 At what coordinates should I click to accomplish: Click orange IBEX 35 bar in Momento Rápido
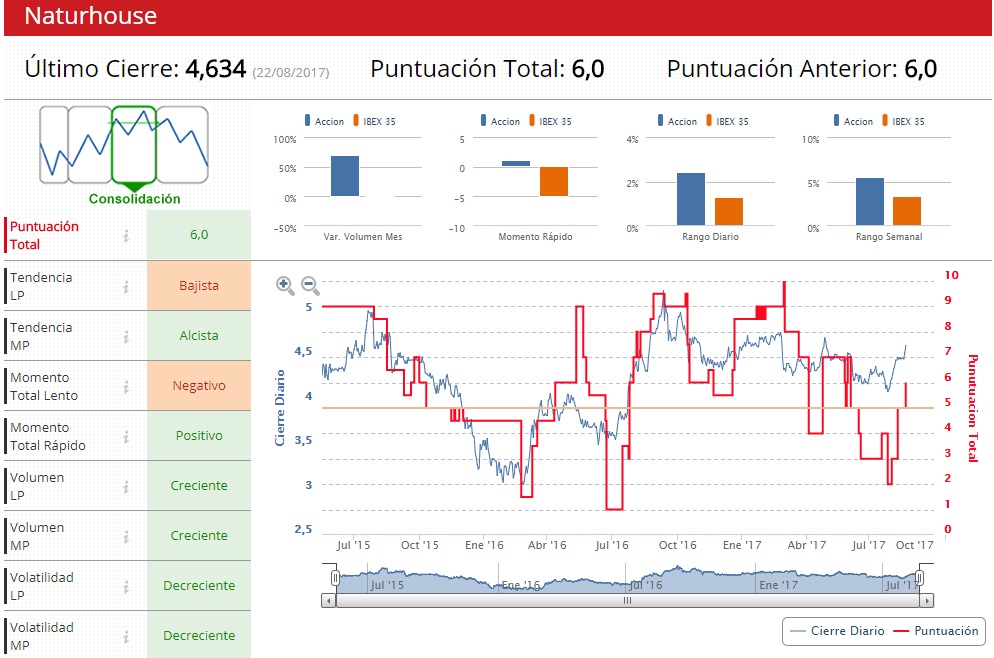pyautogui.click(x=554, y=182)
